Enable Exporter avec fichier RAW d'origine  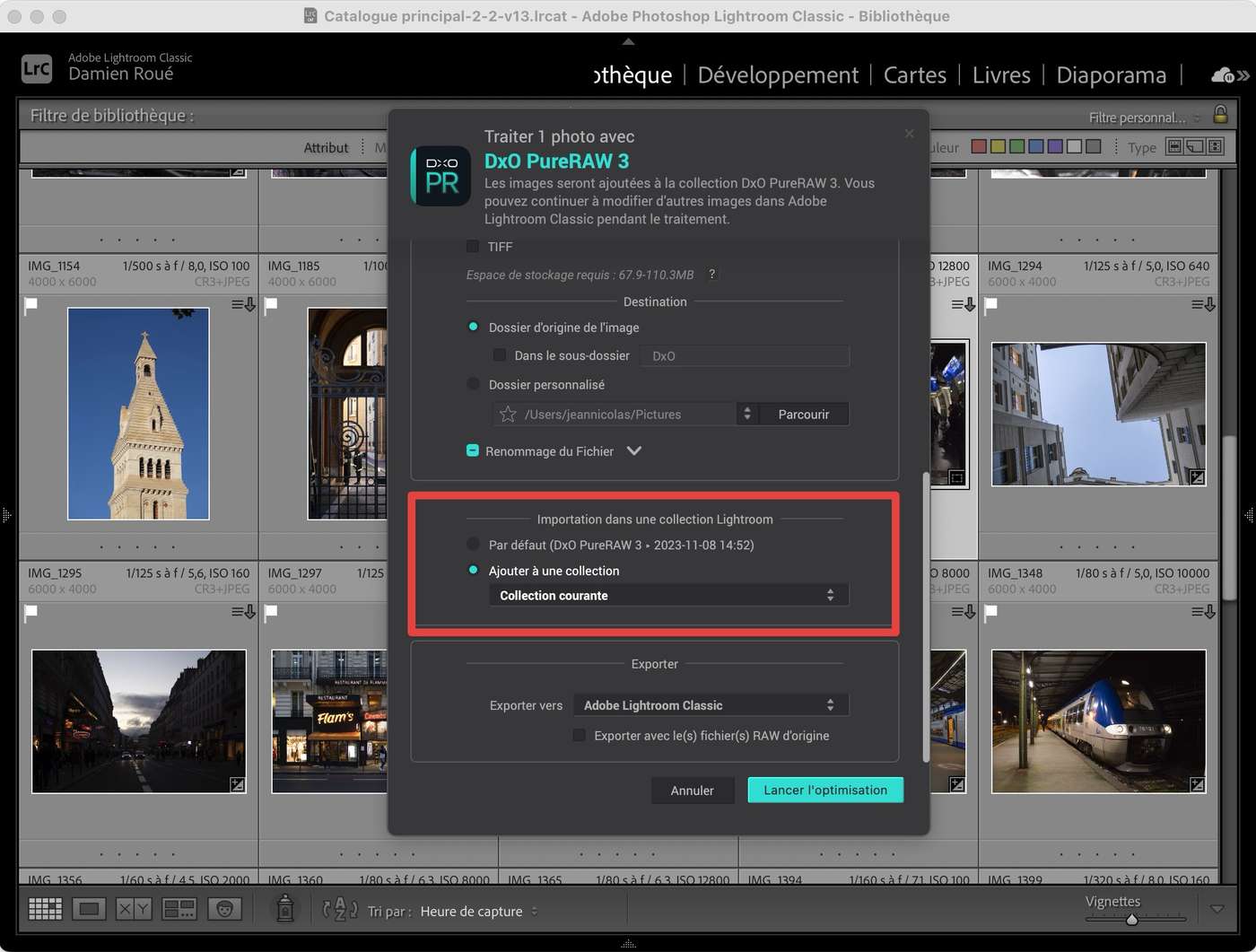pyautogui.click(x=580, y=735)
